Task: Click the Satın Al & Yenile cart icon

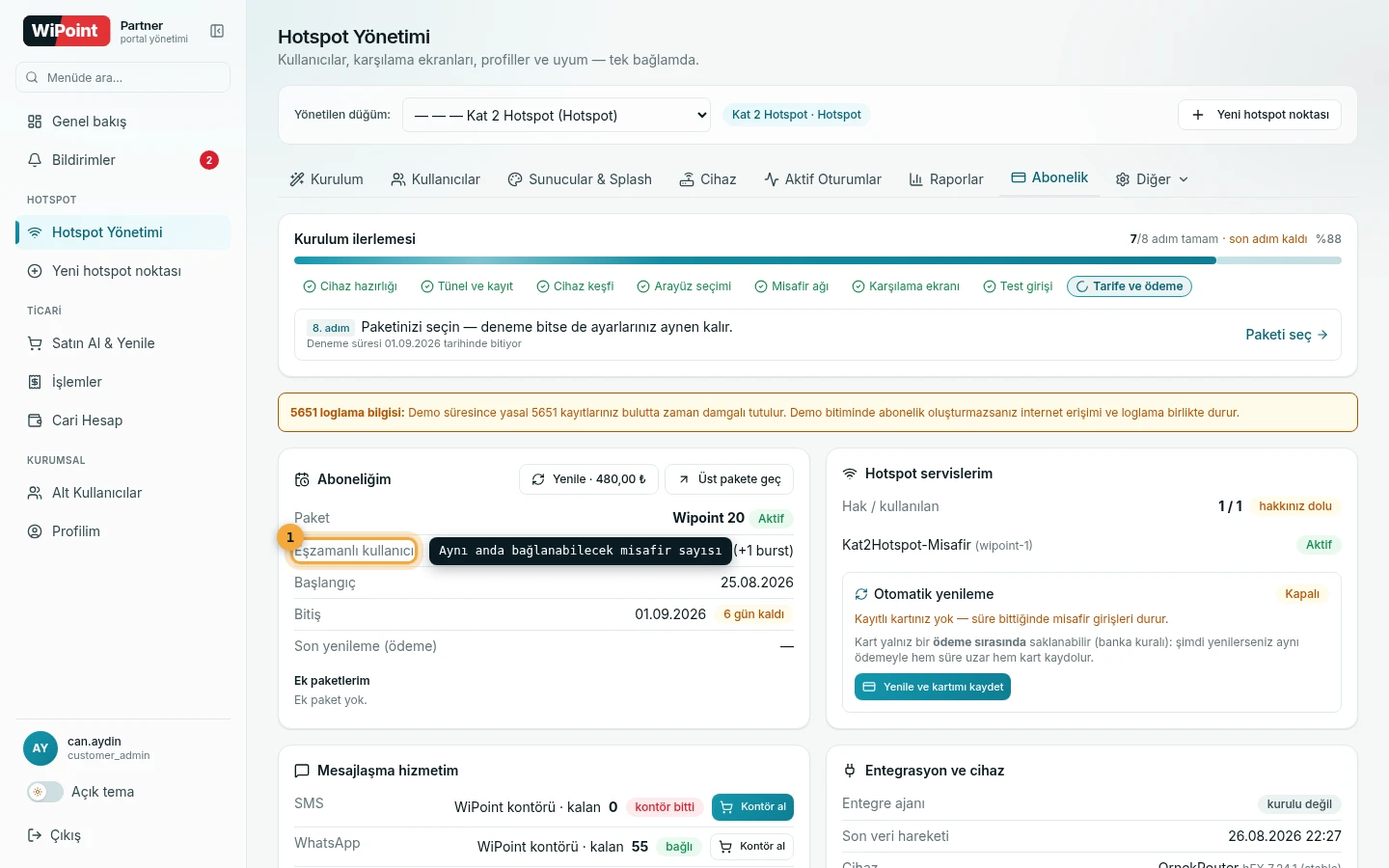Action: (x=35, y=343)
